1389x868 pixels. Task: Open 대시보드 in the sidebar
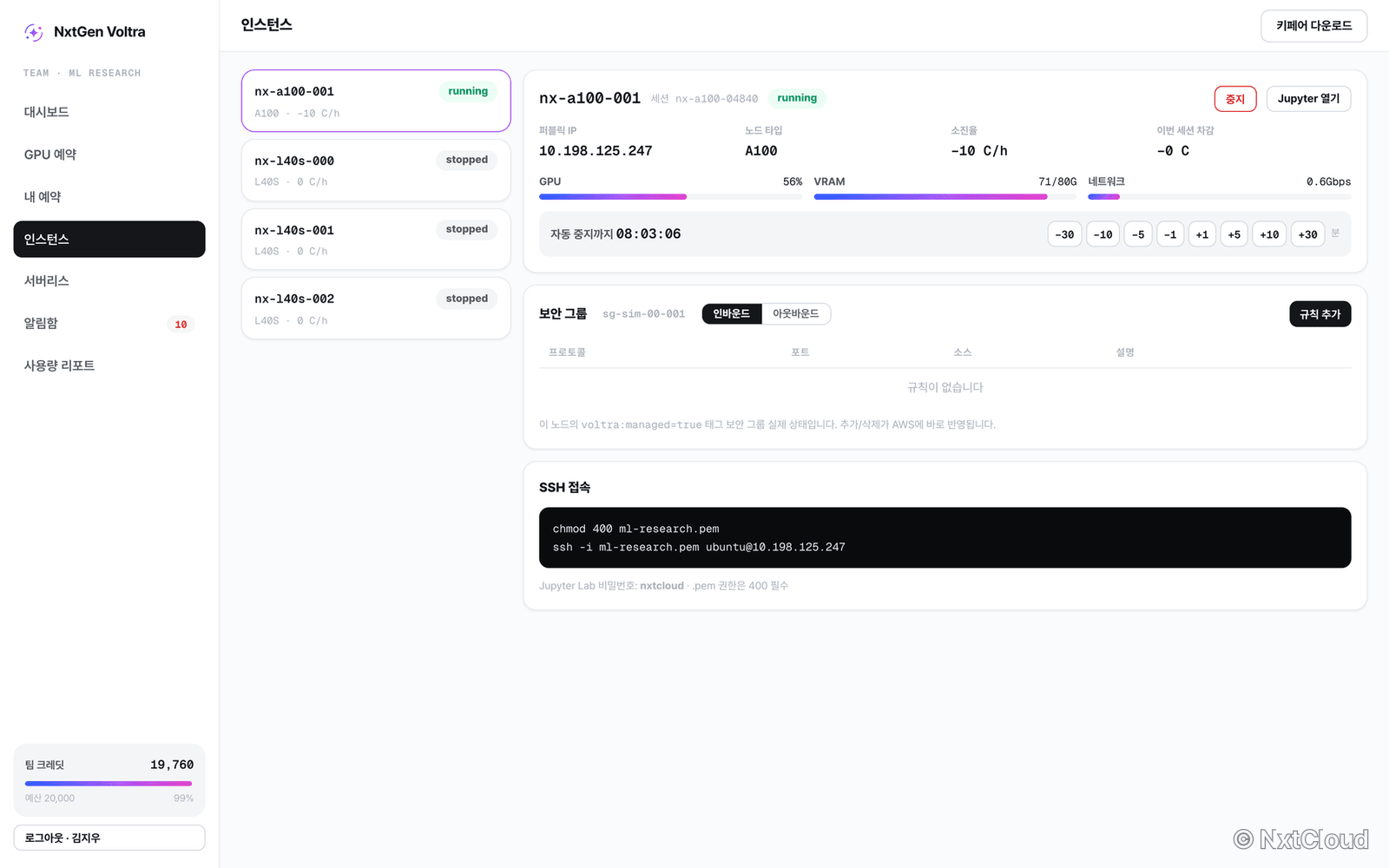109,112
